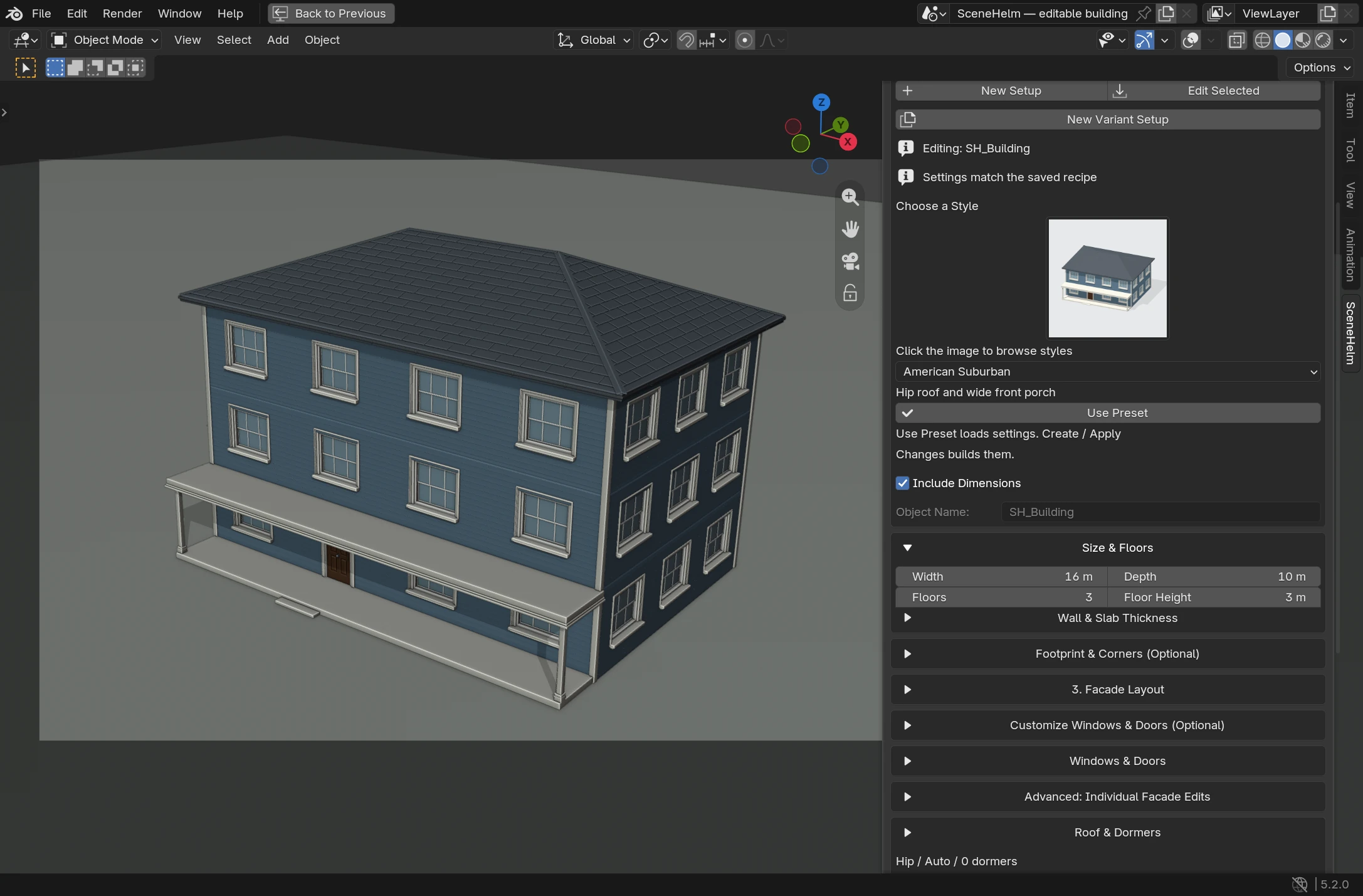This screenshot has width=1363, height=896.
Task: Toggle snapping magnet button
Action: [x=687, y=40]
